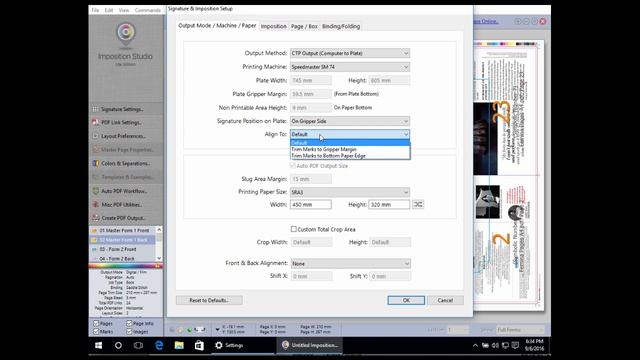This screenshot has width=640, height=360.
Task: Open the Output Method dropdown
Action: 350,53
